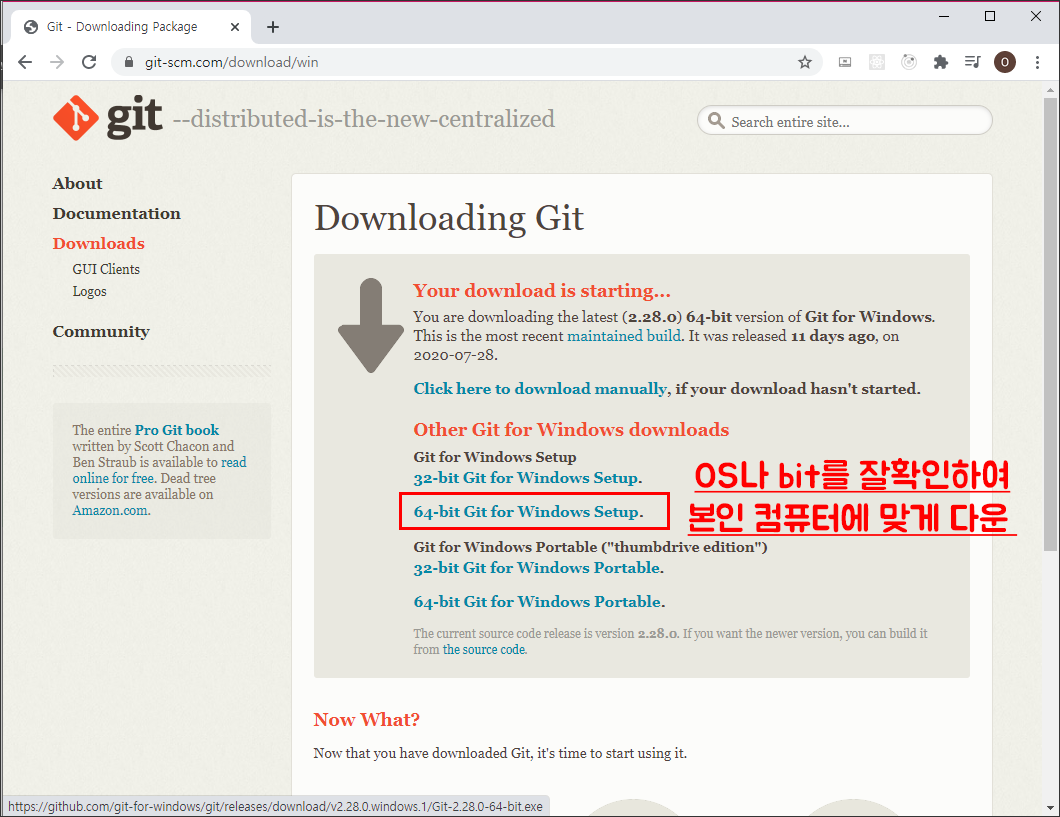Click the search magnifier icon
Viewport: 1060px width, 817px height.
[716, 121]
